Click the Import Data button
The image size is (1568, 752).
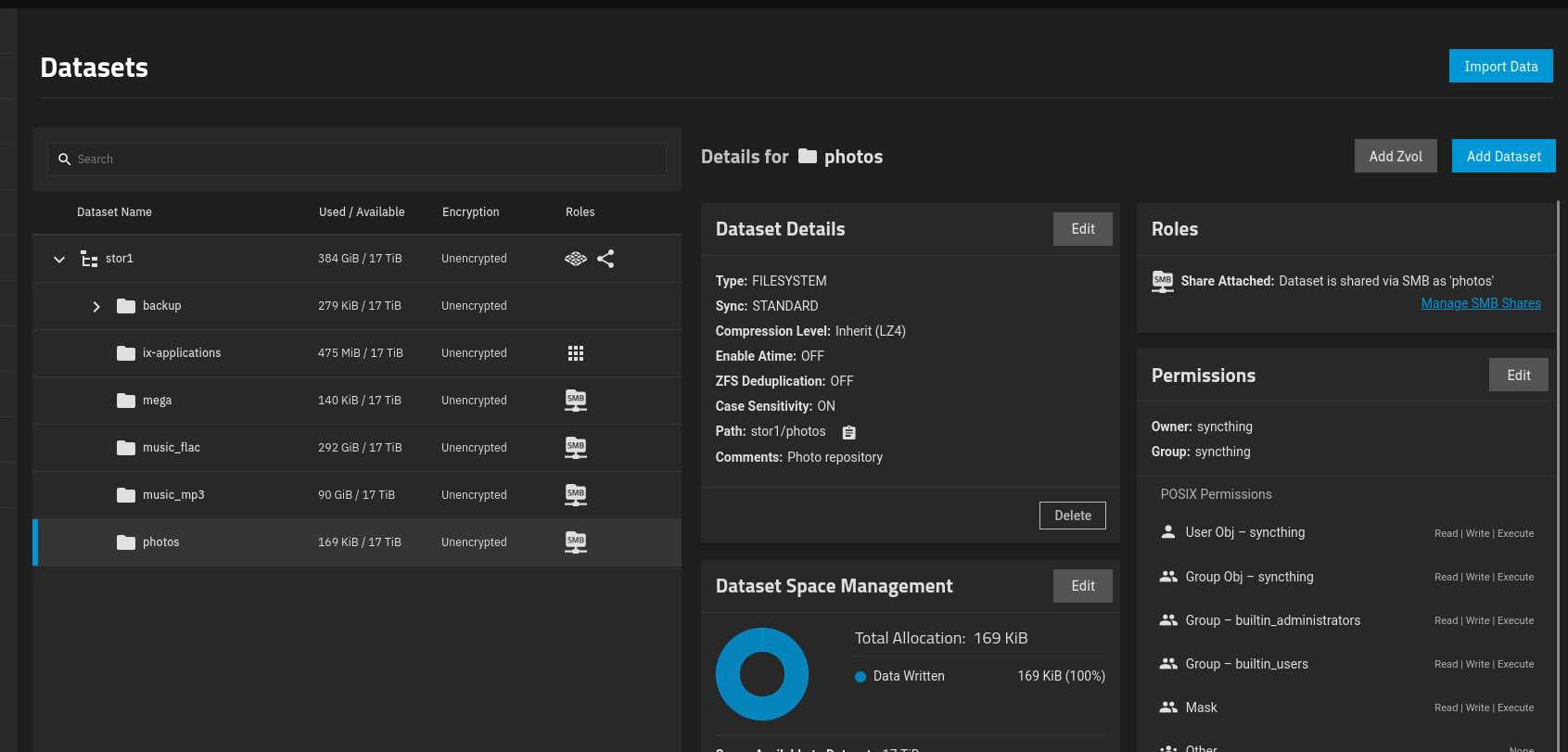1501,66
